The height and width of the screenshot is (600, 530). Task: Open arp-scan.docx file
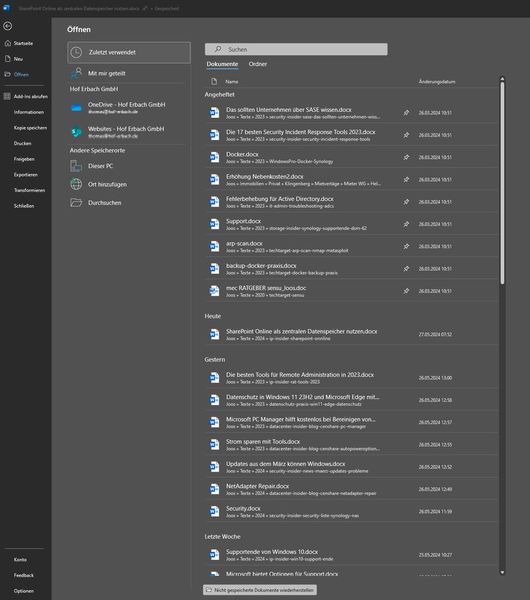coord(351,246)
